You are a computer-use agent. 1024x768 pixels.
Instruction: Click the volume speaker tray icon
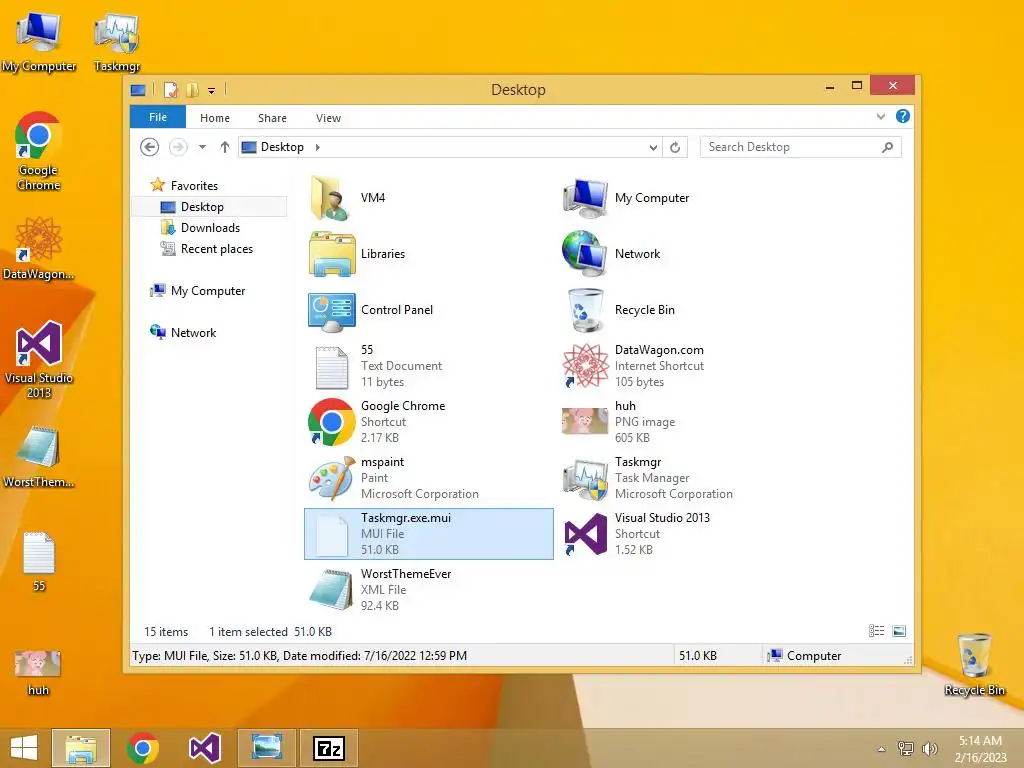929,748
